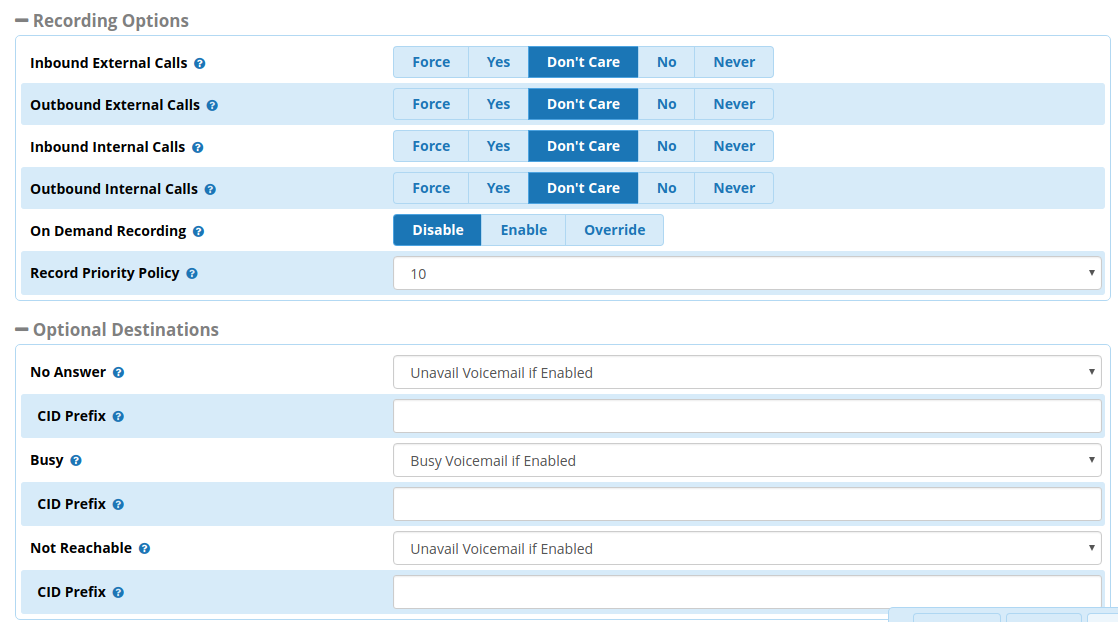
Task: Select Don't Care for Outbound Internal Calls
Action: pyautogui.click(x=583, y=188)
